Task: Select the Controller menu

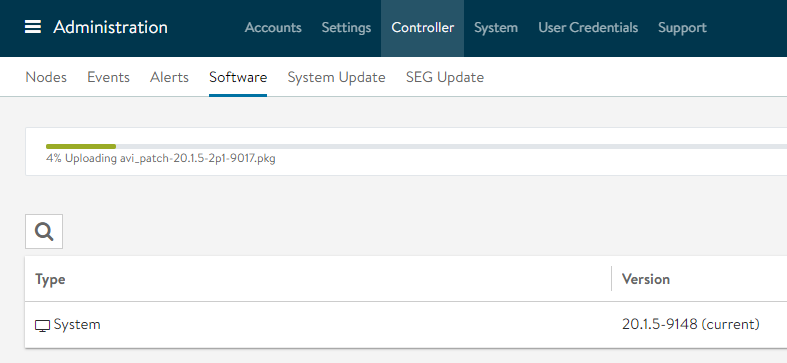Action: 423,27
